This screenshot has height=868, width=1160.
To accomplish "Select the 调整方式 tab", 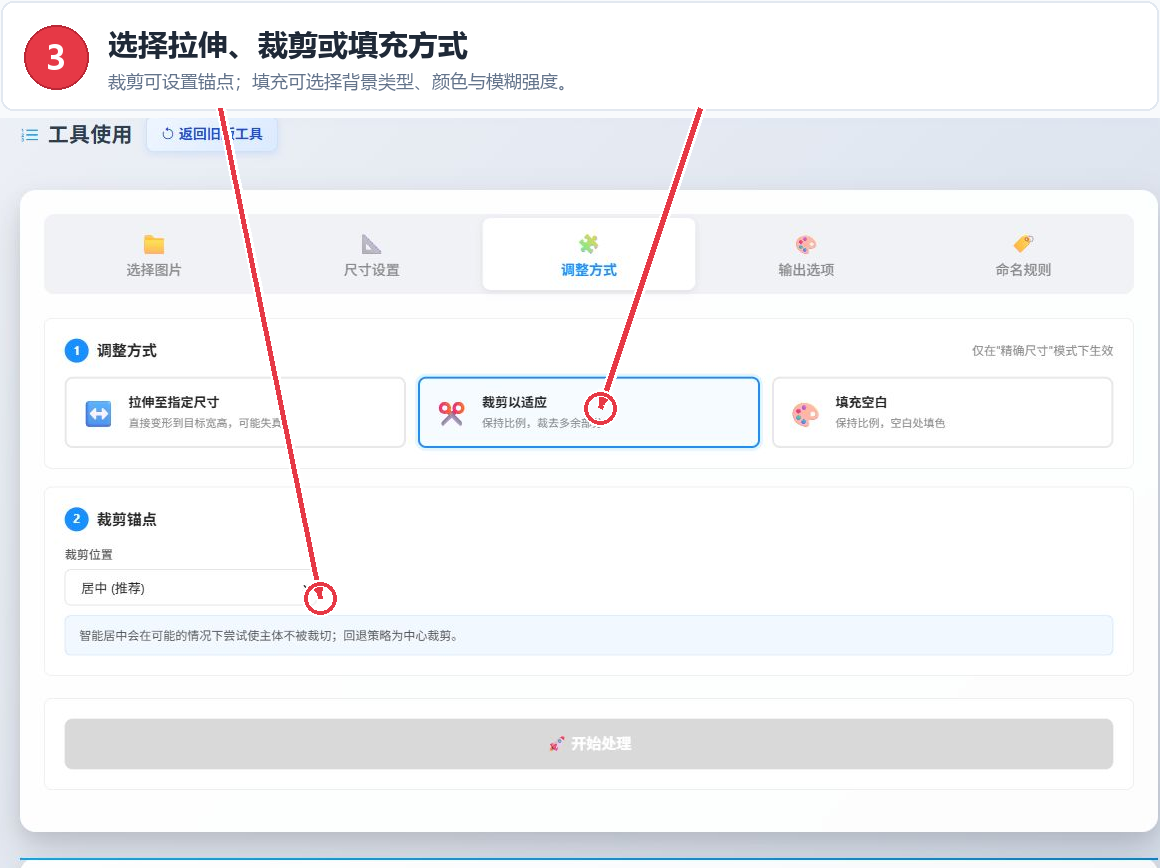I will click(588, 255).
